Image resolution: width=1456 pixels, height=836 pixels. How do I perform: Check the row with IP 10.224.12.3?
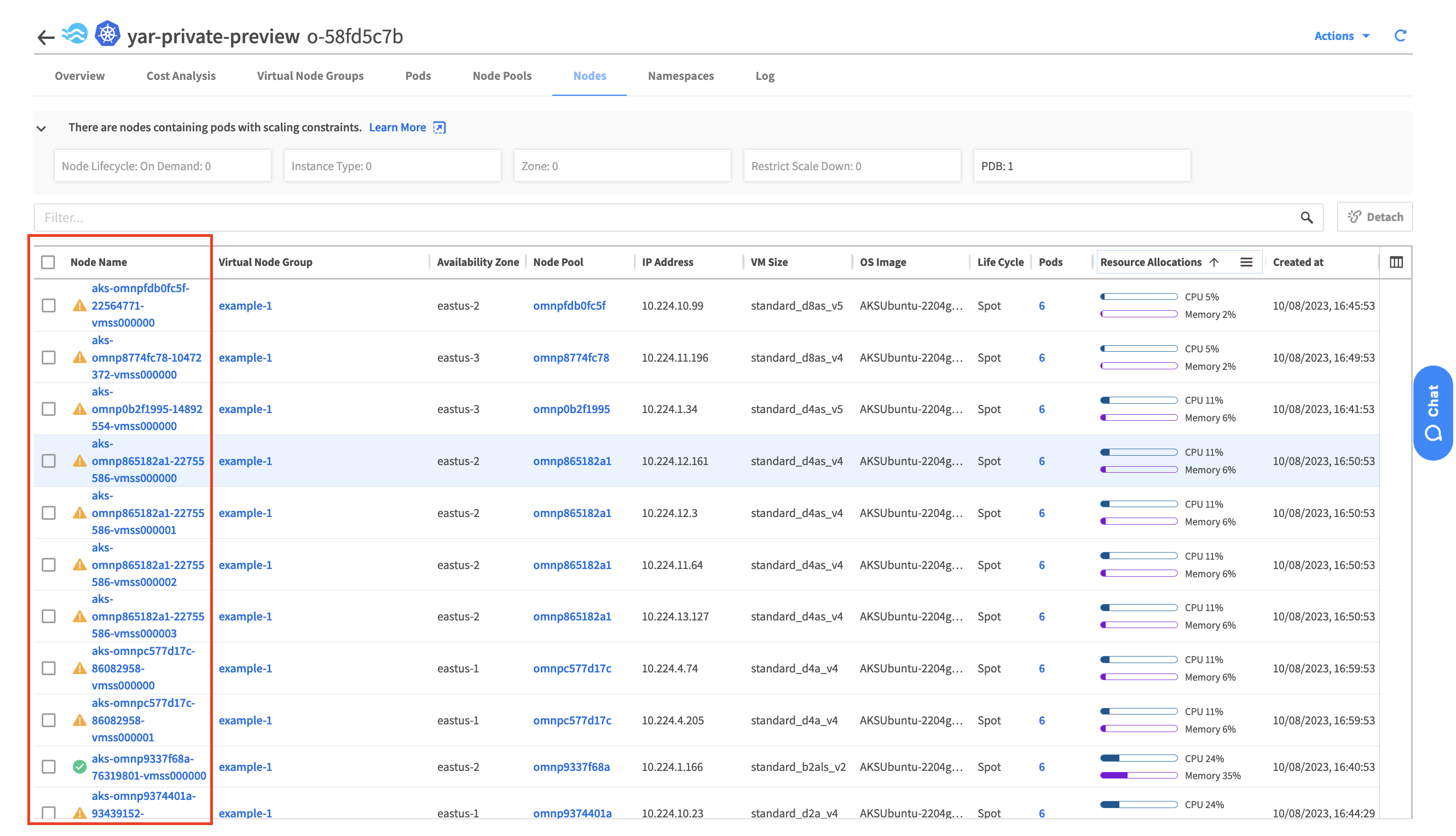pyautogui.click(x=49, y=513)
